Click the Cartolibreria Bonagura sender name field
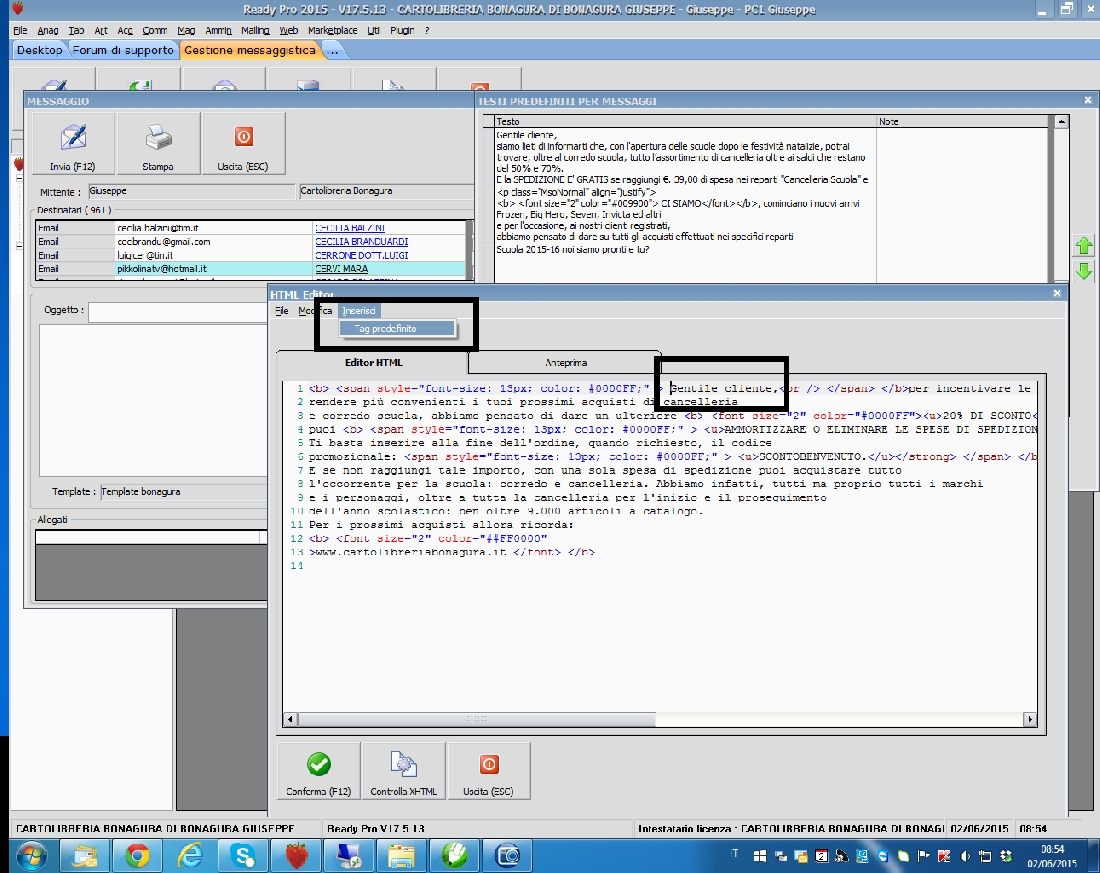 point(386,191)
